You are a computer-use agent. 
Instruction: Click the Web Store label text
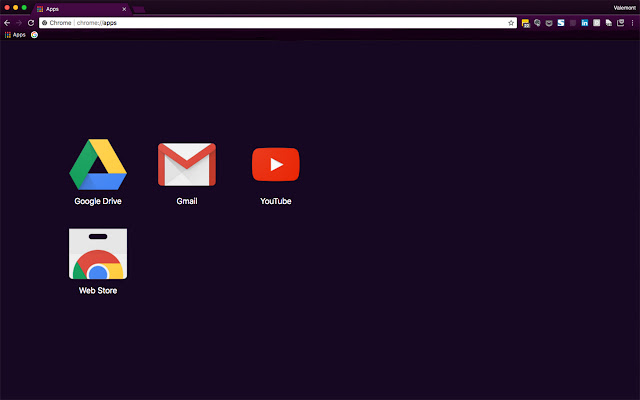tap(98, 291)
